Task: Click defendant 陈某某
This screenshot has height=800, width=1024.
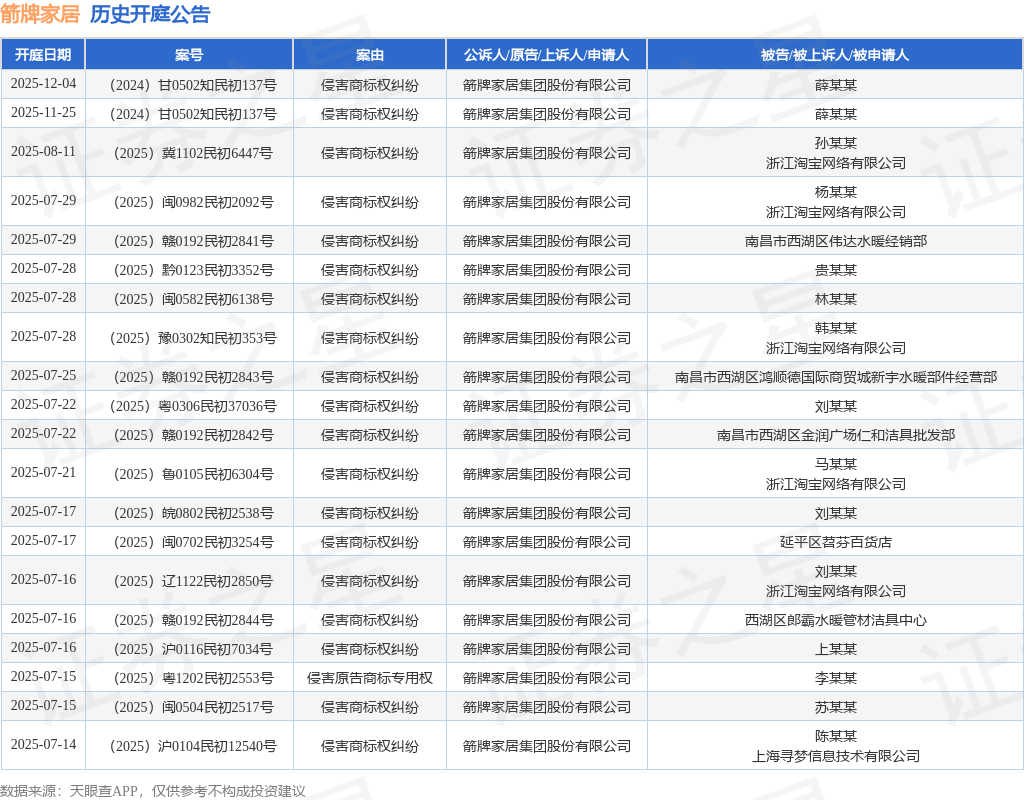Action: [x=835, y=736]
